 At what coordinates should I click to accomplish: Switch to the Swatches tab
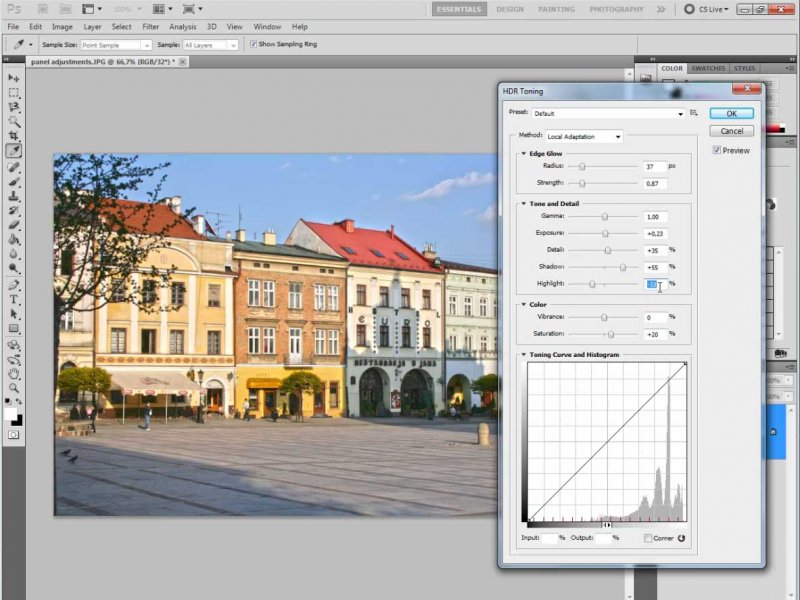pos(708,69)
